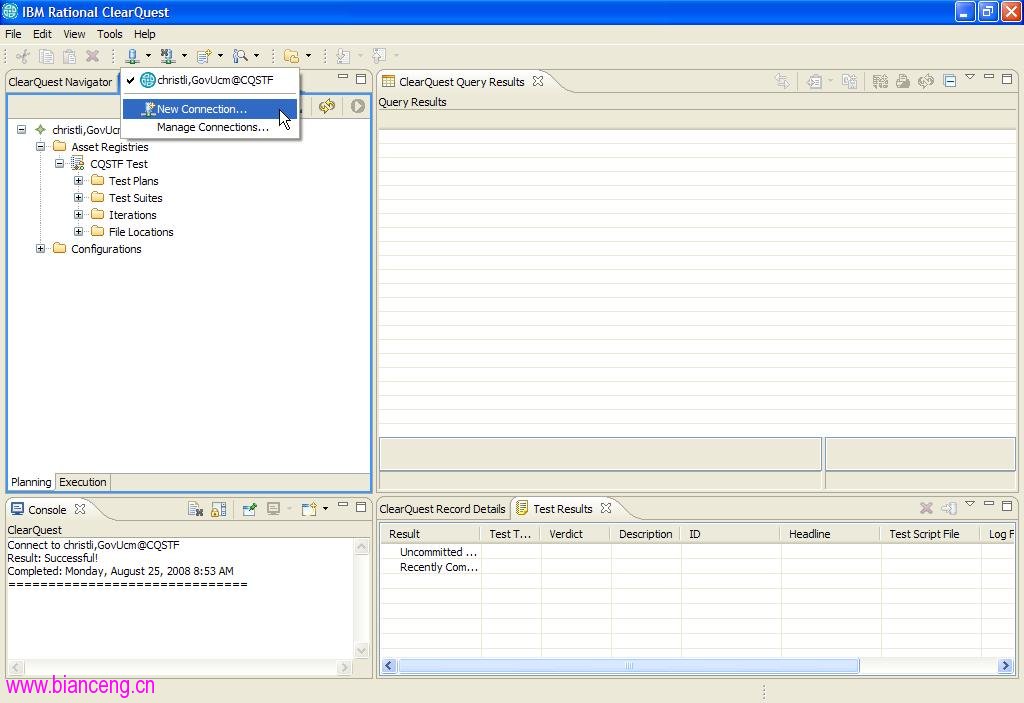Click the query results table icon on the tab
This screenshot has height=703, width=1024.
coord(389,82)
